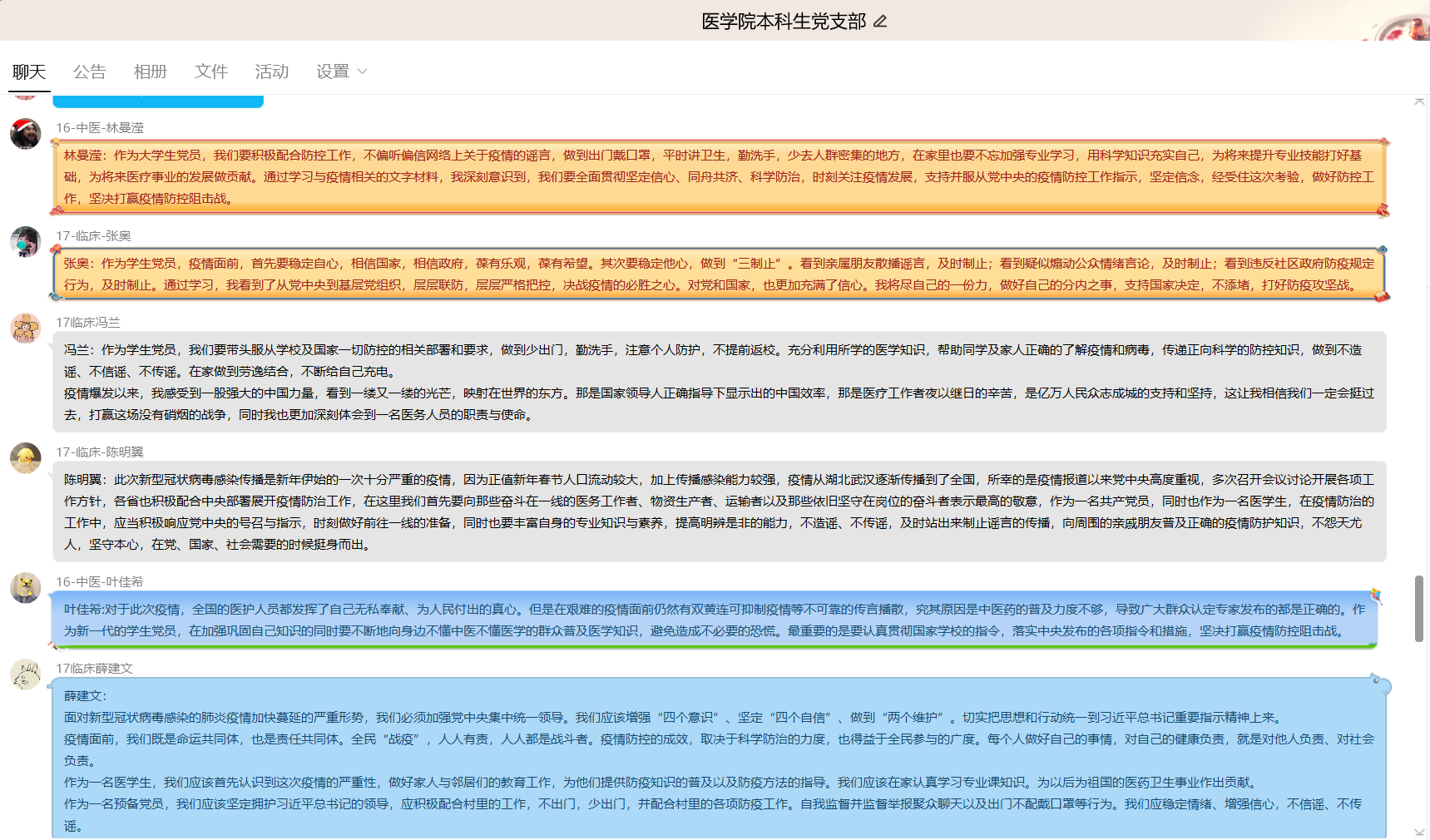Viewport: 1430px width, 840px height.
Task: Click the chat vertical scrollbar thumb
Action: 1419,608
